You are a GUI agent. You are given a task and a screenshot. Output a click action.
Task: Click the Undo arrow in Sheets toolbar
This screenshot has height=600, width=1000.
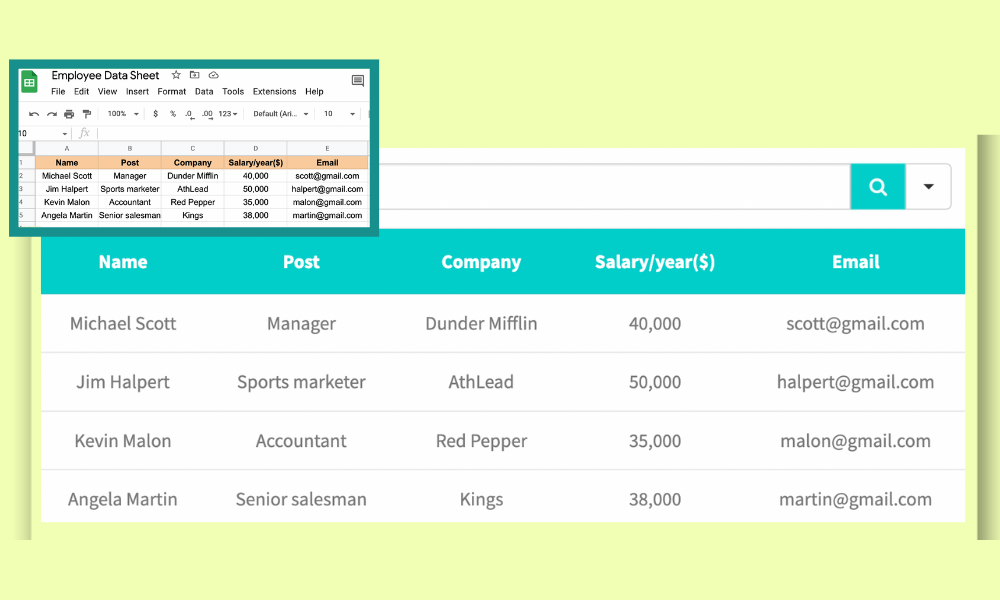[x=34, y=114]
